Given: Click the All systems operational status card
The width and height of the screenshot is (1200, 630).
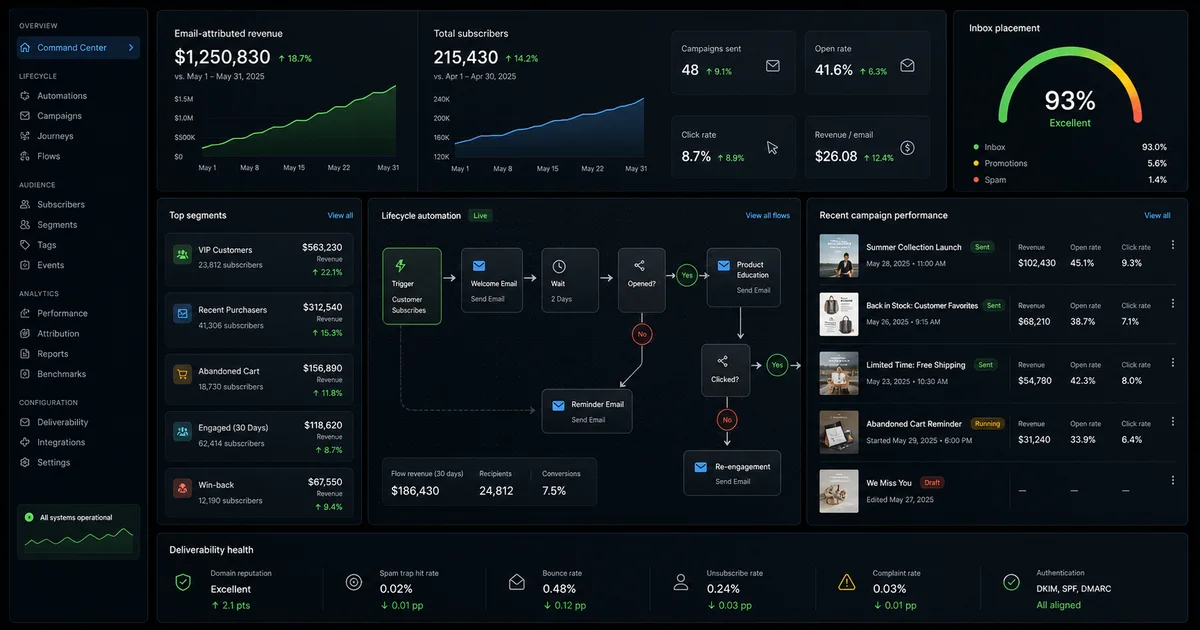Looking at the screenshot, I should tap(78, 531).
